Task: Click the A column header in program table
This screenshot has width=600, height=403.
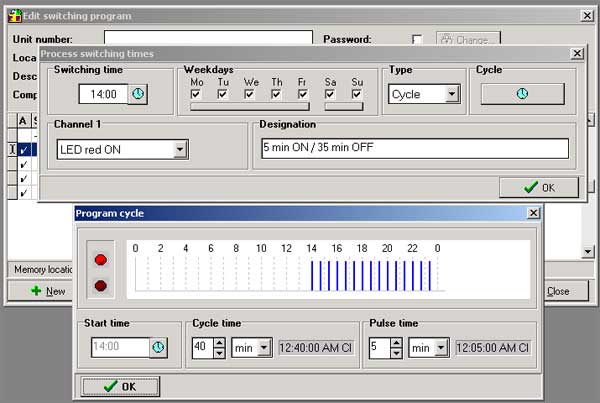Action: (x=23, y=121)
